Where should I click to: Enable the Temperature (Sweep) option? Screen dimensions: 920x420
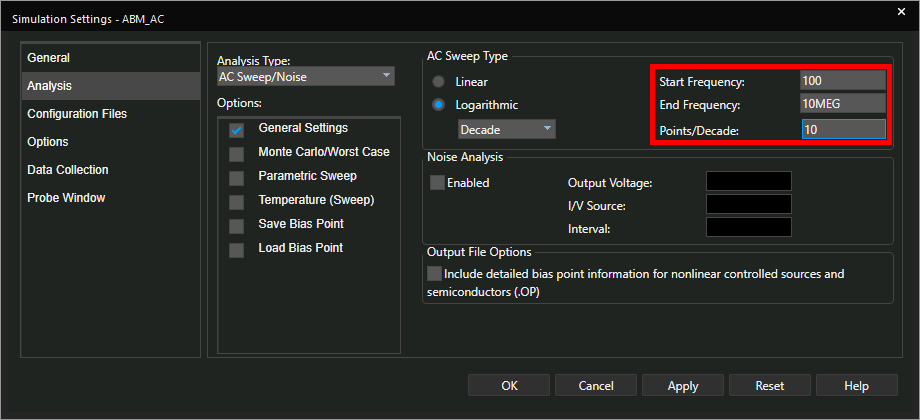click(x=236, y=202)
